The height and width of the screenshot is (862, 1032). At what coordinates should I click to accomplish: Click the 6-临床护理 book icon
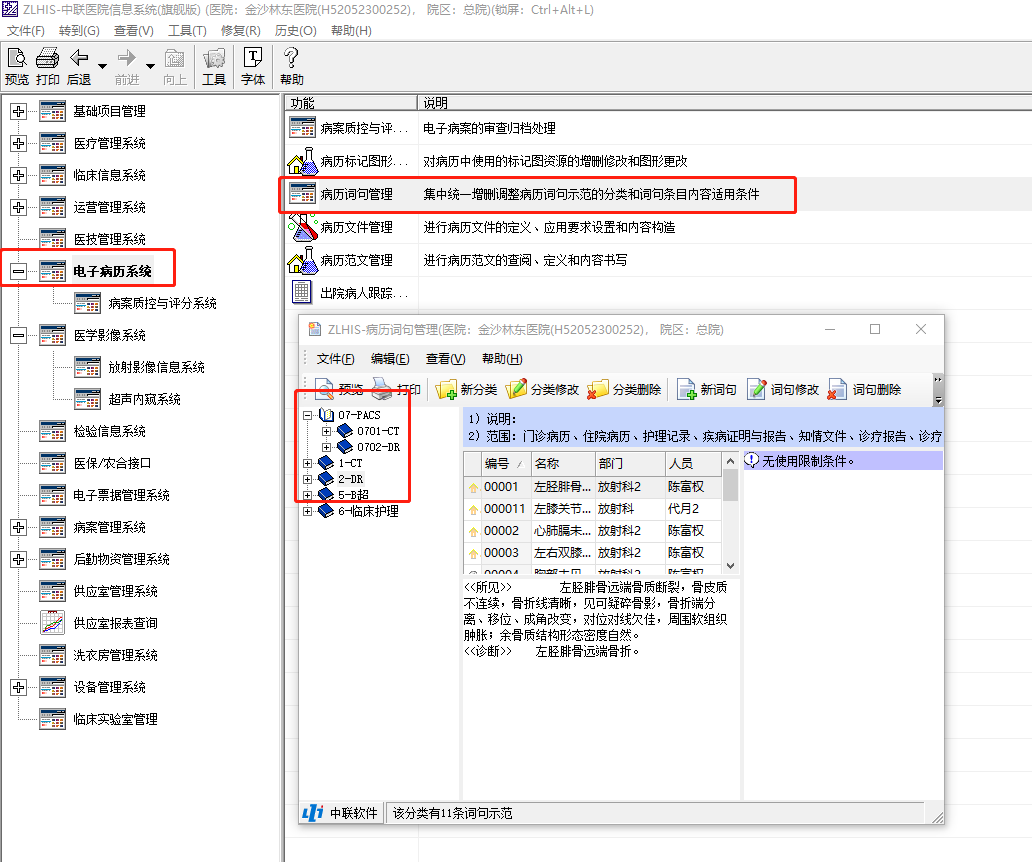(x=326, y=511)
